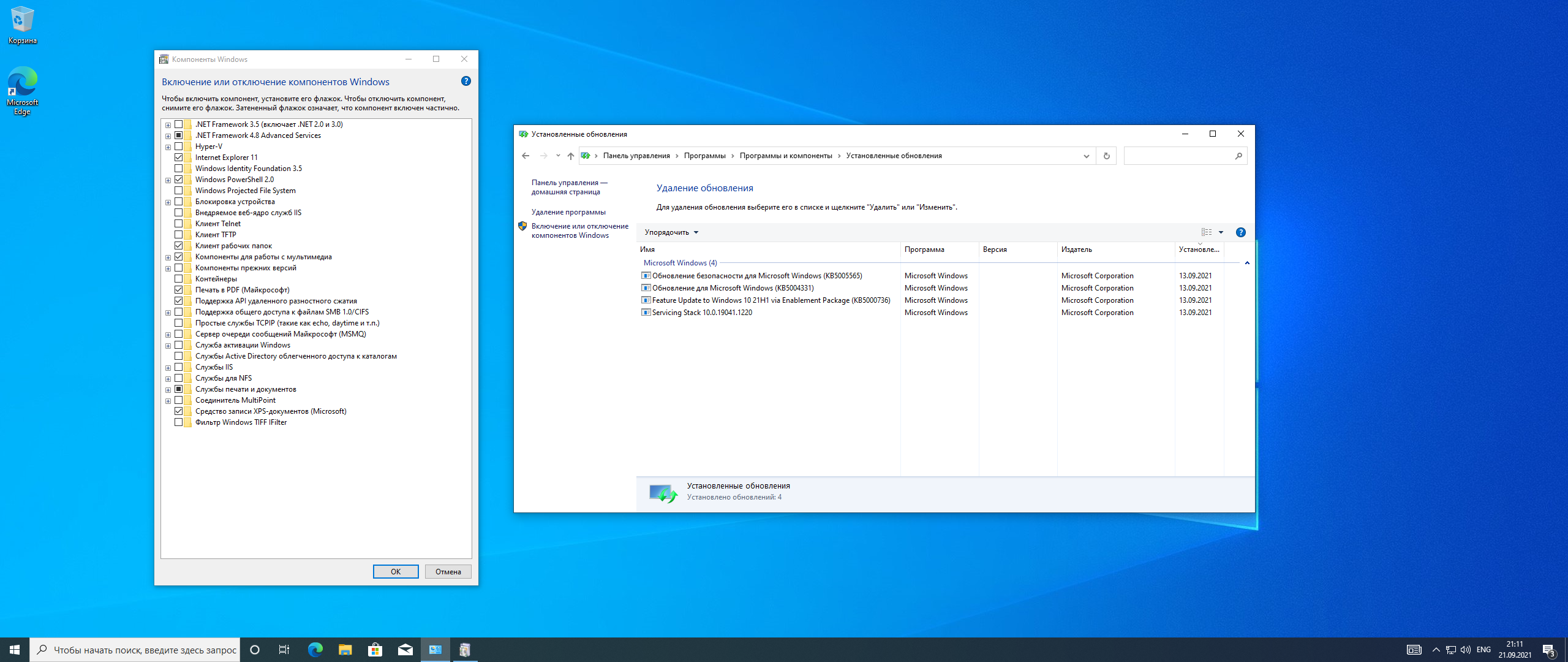Click OK in Windows Features dialog
Image resolution: width=1568 pixels, height=662 pixels.
(x=396, y=571)
